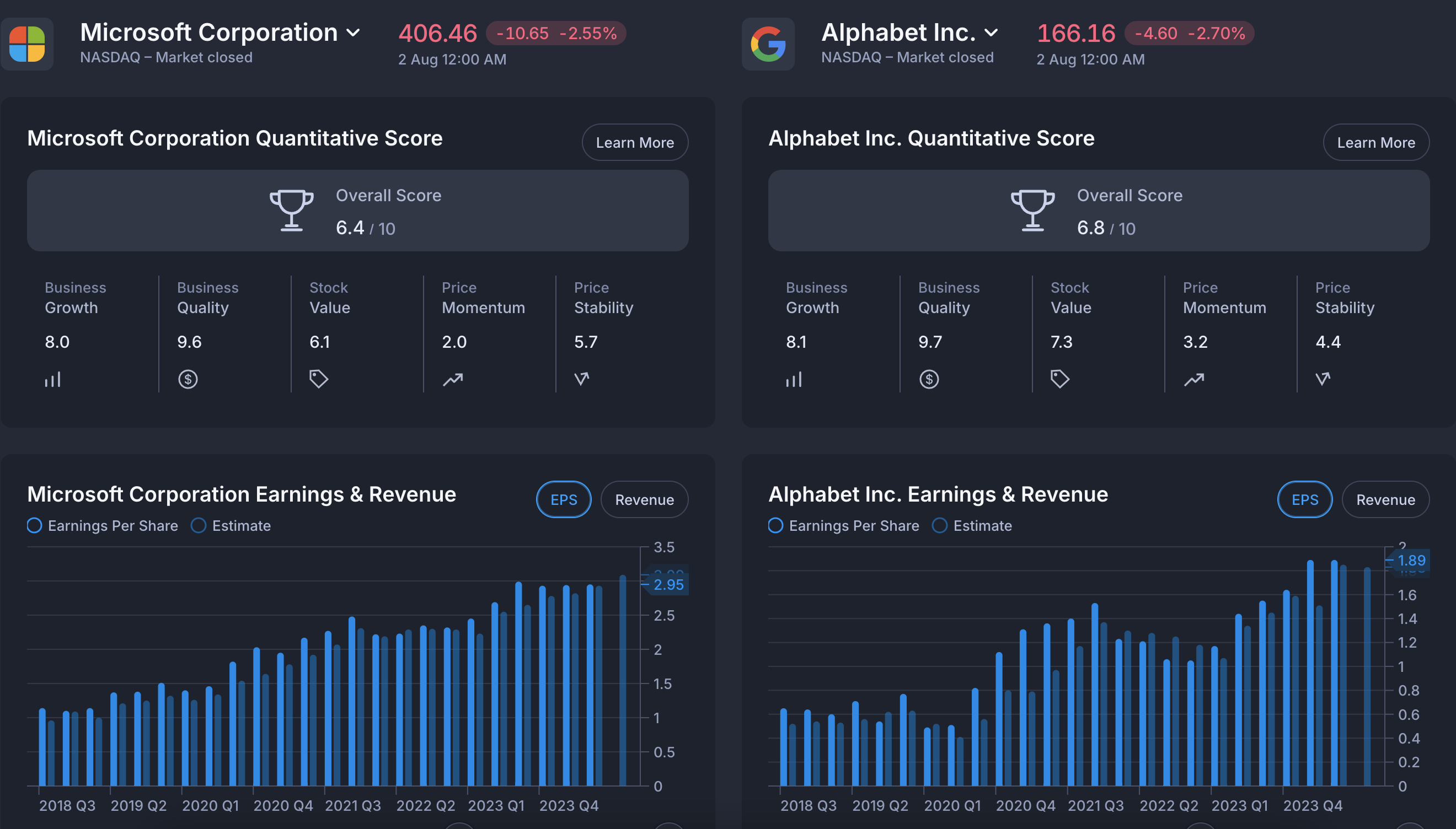
Task: Click Microsoft Business Quality dollar icon
Action: tap(188, 379)
